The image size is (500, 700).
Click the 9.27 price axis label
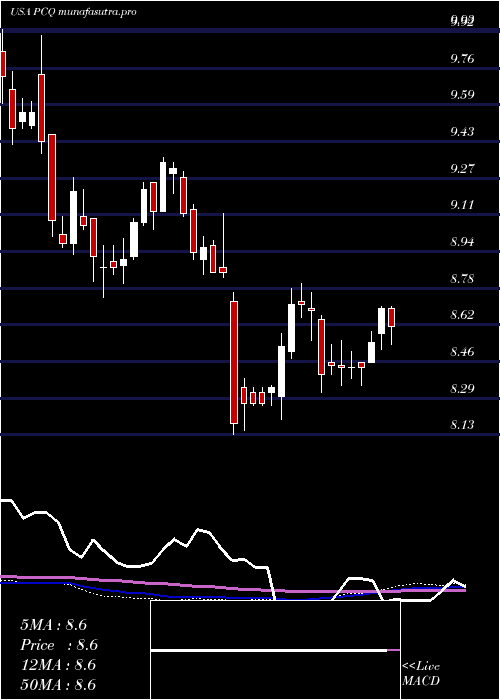click(x=462, y=169)
